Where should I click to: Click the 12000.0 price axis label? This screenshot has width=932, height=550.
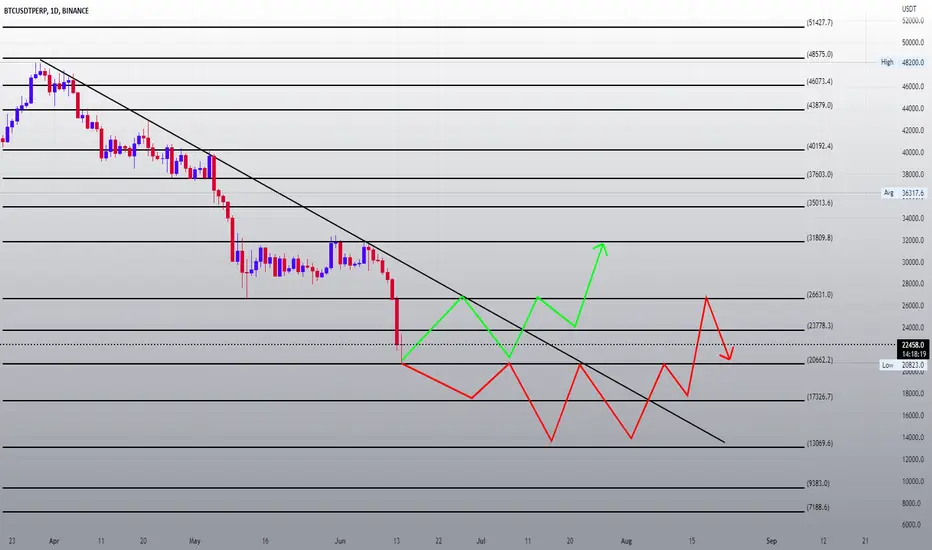click(913, 460)
